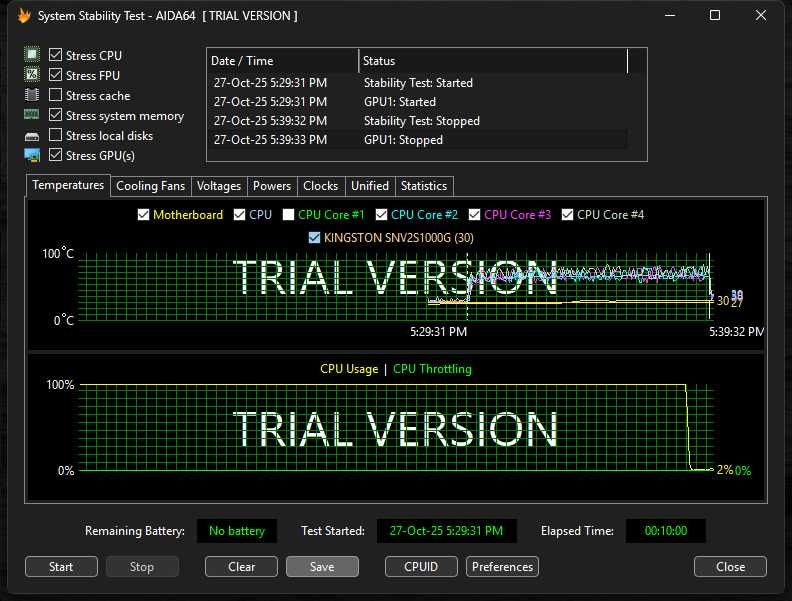
Task: Enable the Stress local disks checkbox
Action: 56,135
